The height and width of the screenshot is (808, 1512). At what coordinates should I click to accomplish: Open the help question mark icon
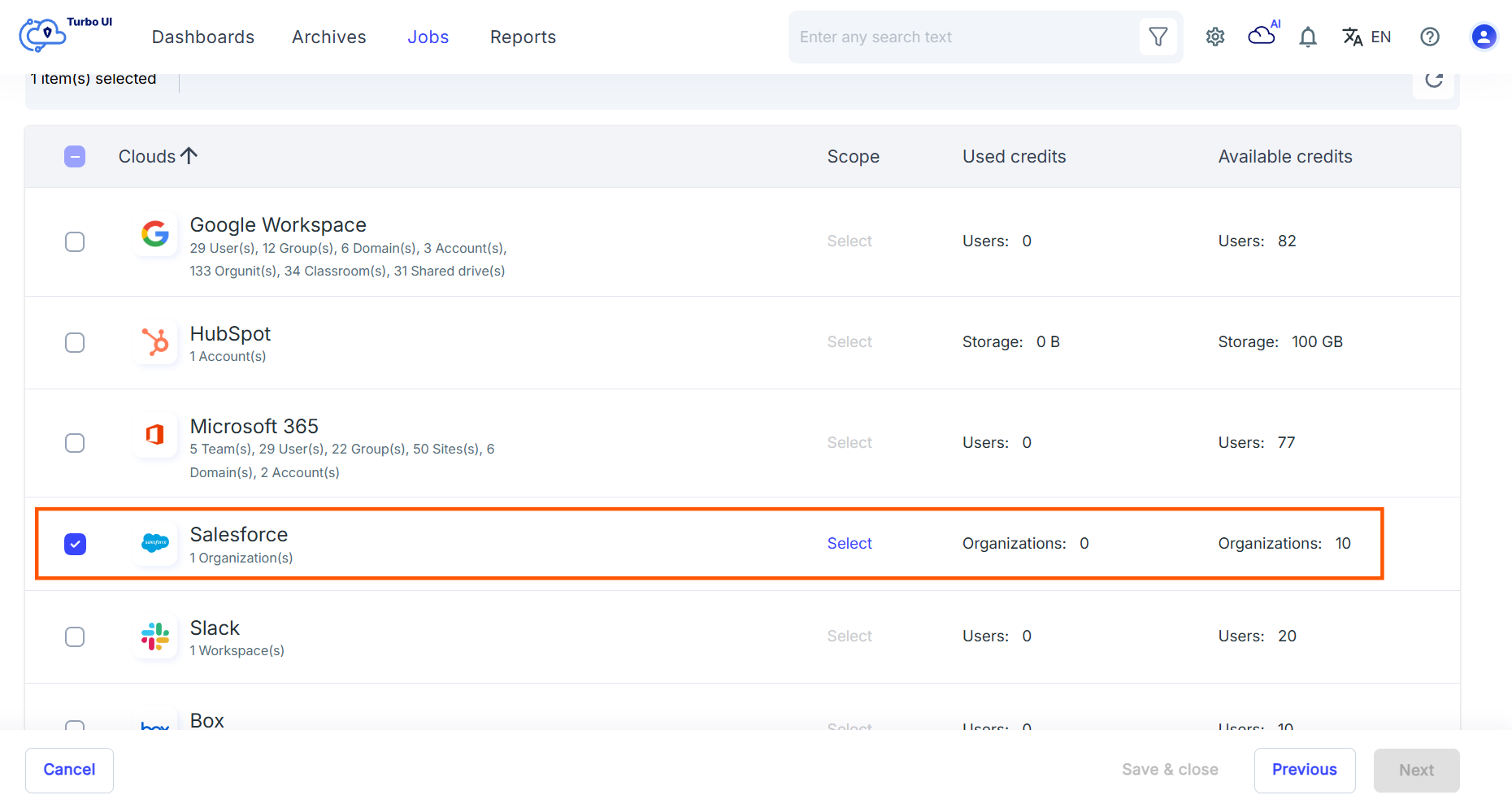[1430, 37]
